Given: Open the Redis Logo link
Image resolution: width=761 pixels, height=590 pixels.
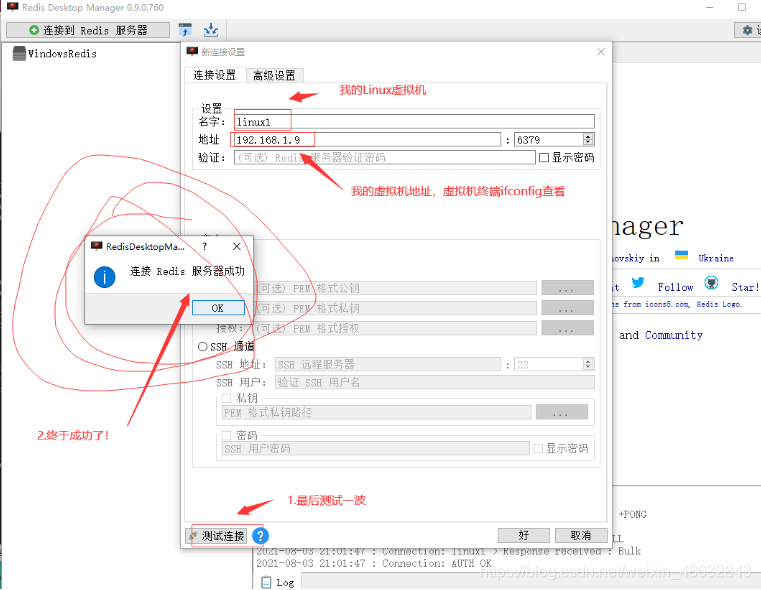Looking at the screenshot, I should pyautogui.click(x=719, y=304).
